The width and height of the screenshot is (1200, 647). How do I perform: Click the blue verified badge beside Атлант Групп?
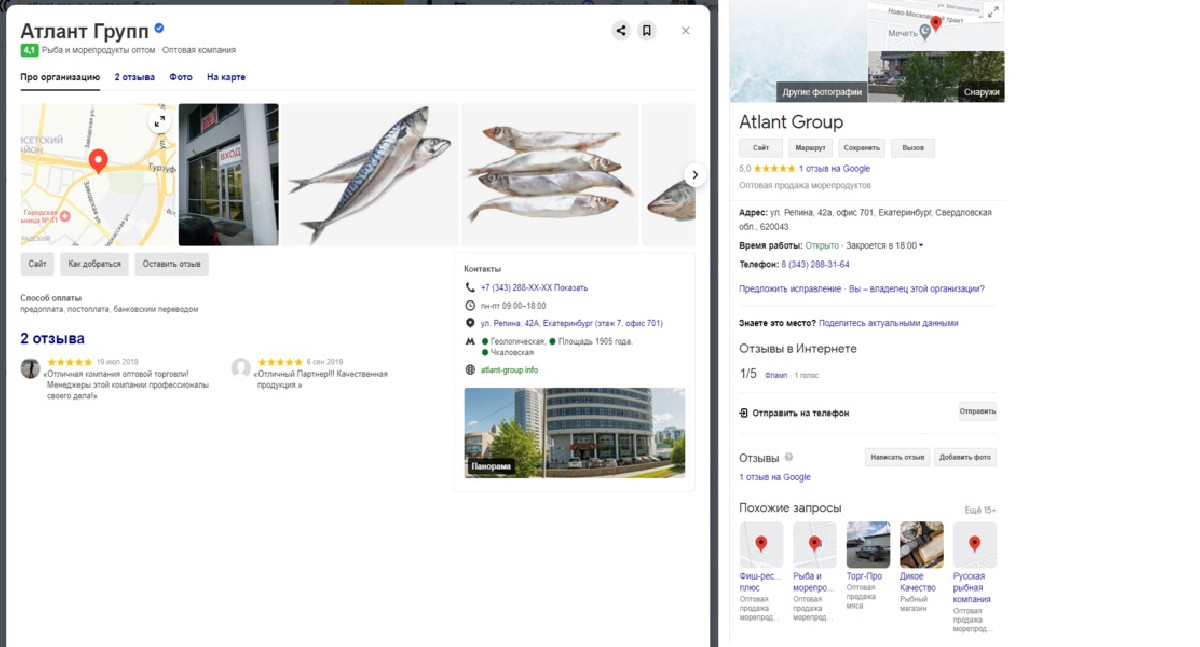[159, 29]
